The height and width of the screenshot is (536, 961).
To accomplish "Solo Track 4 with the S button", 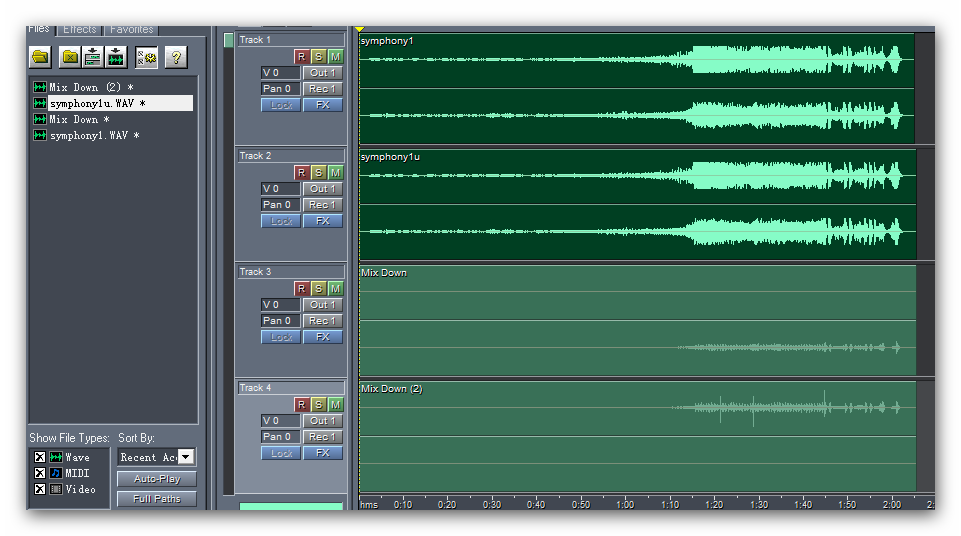I will coord(318,404).
